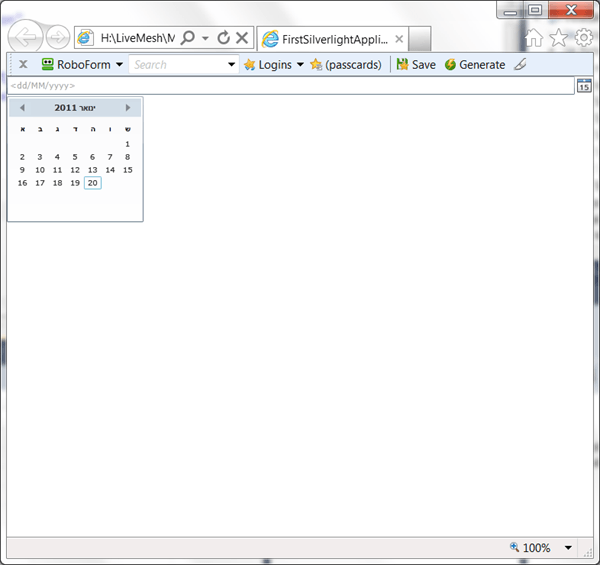Viewport: 600px width, 565px height.
Task: Minimize the browser window
Action: click(510, 11)
